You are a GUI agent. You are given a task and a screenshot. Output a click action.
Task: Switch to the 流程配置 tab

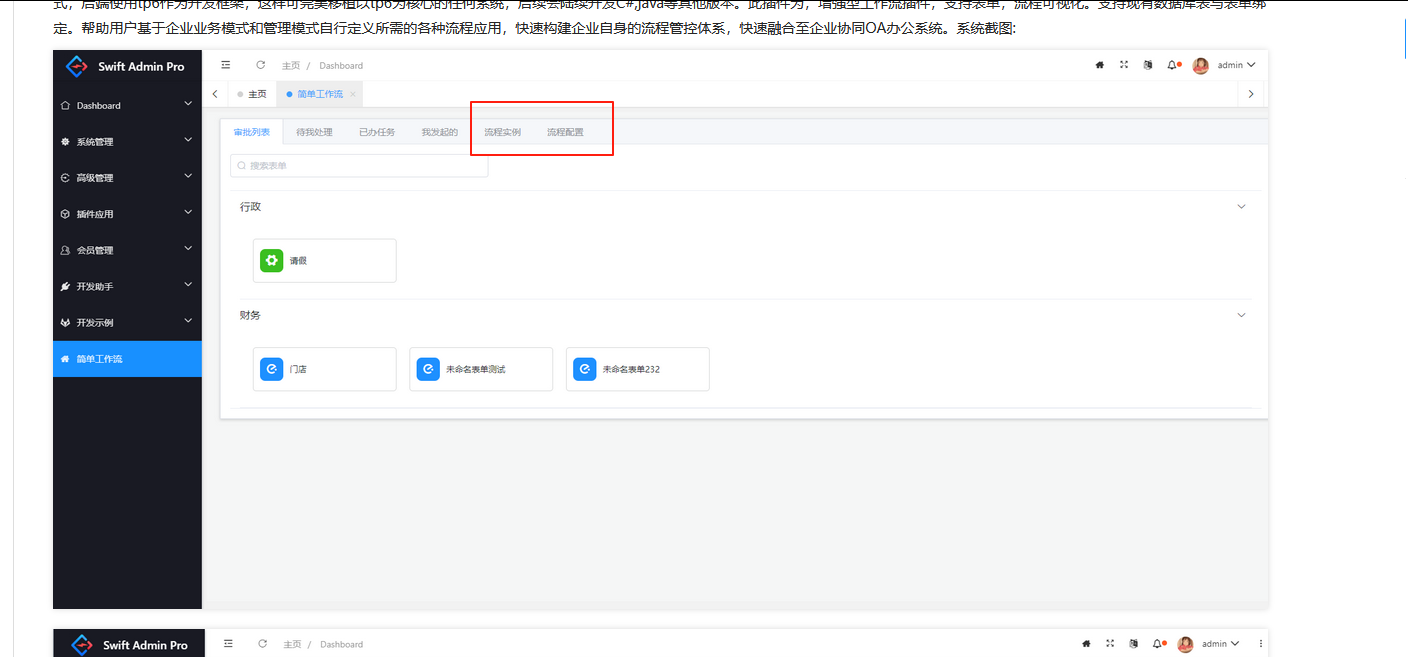click(565, 132)
